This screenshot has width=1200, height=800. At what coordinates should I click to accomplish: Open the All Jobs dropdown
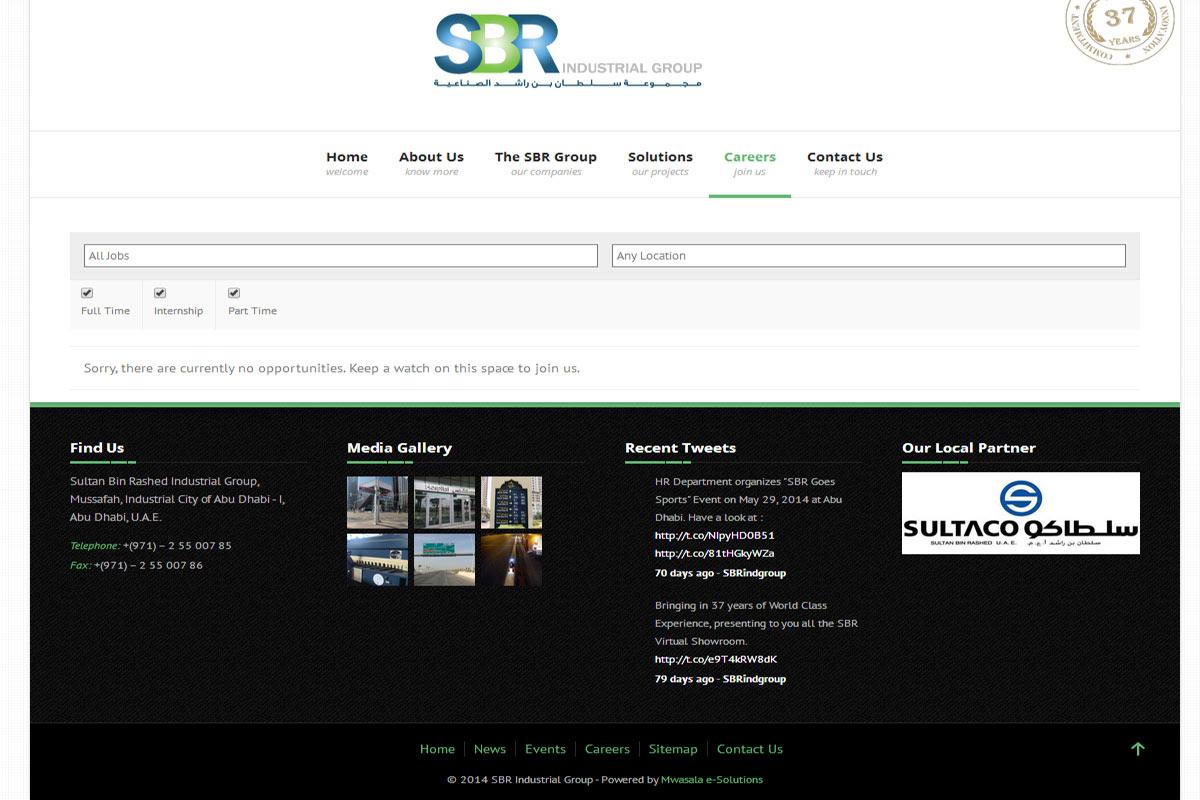(341, 256)
